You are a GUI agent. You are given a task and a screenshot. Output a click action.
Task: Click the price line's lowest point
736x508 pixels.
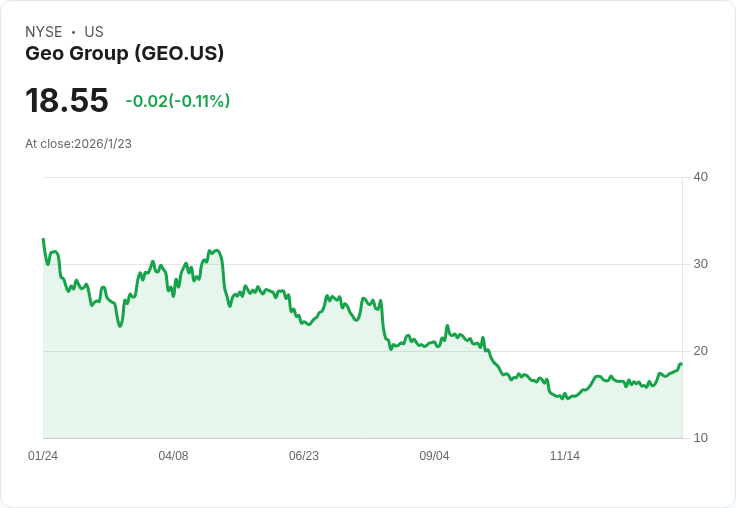[x=564, y=398]
